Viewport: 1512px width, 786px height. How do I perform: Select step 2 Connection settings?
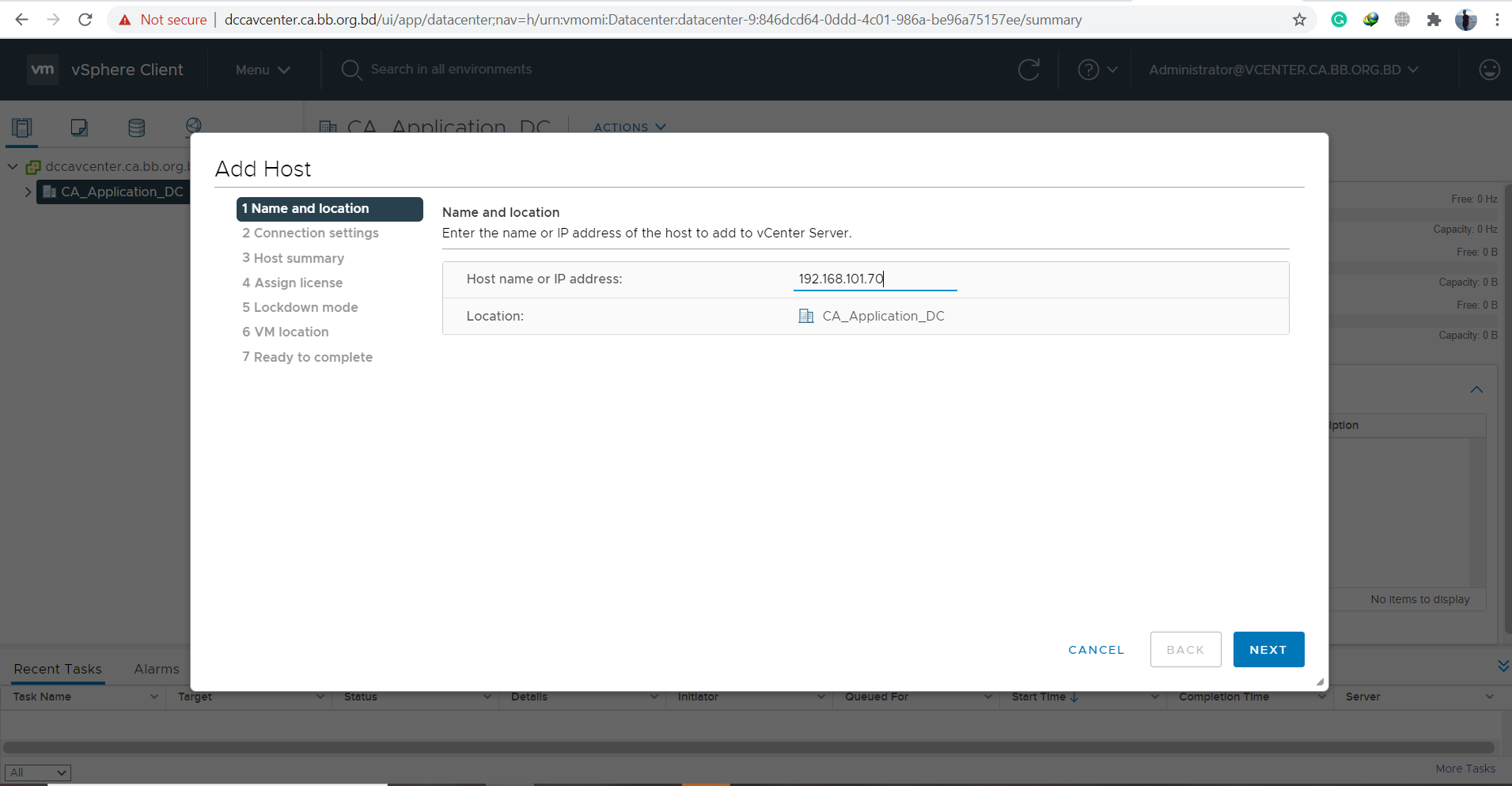click(310, 233)
